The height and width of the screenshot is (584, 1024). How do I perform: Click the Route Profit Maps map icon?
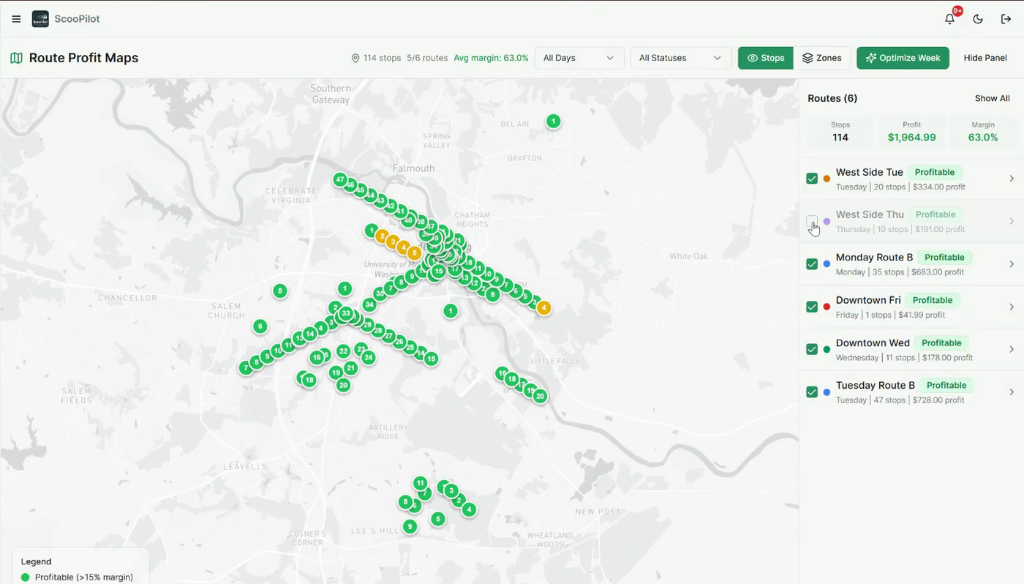tap(16, 58)
